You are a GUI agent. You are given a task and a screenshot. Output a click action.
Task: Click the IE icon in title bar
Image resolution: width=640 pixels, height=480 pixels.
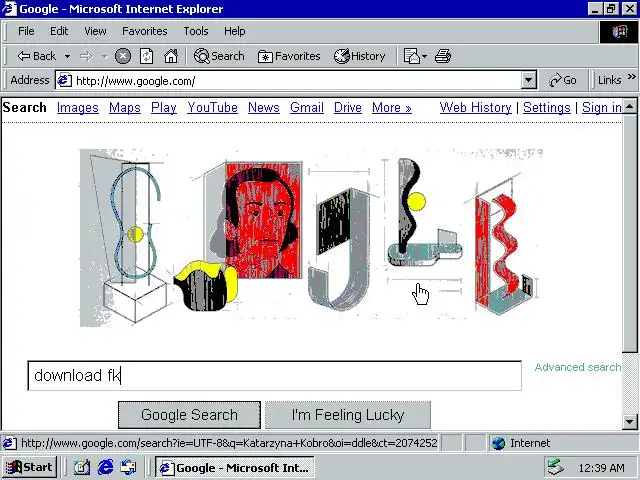pyautogui.click(x=9, y=9)
